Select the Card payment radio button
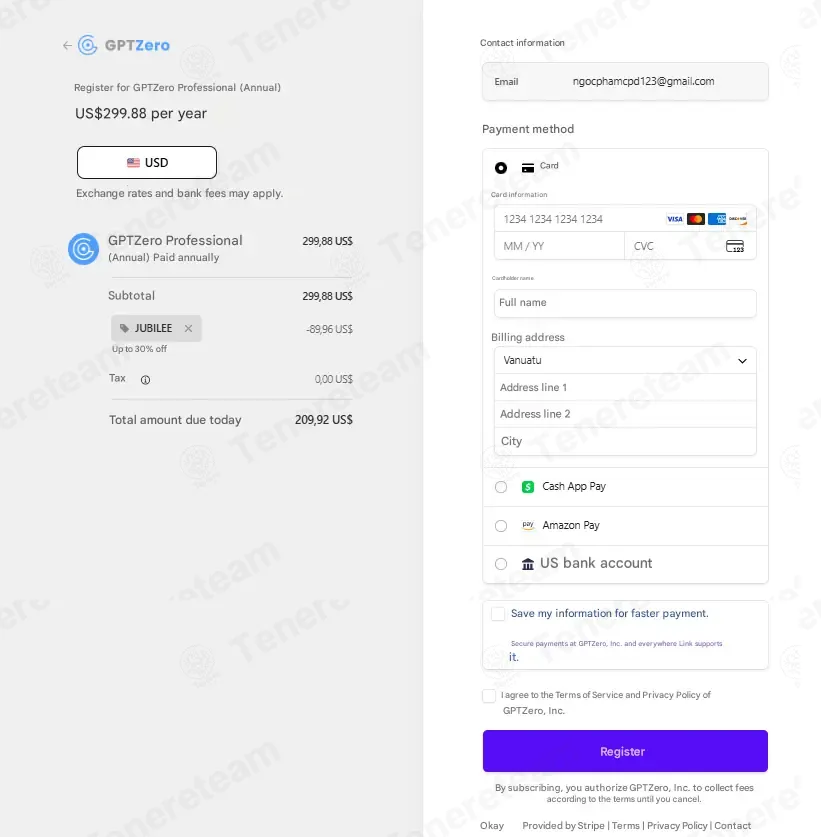Screen dimensions: 821x837 point(501,168)
